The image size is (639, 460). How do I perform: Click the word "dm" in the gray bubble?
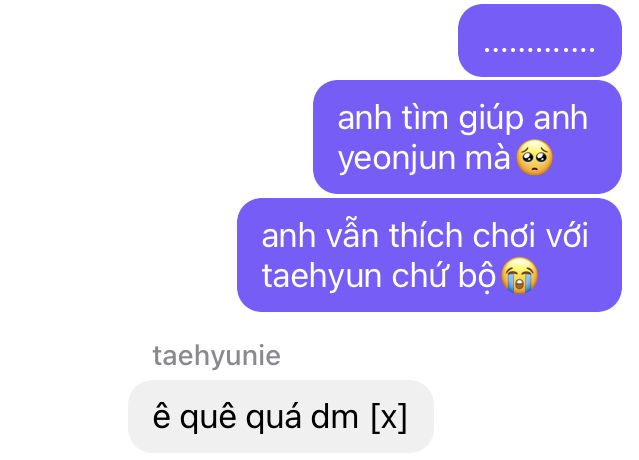click(x=335, y=417)
